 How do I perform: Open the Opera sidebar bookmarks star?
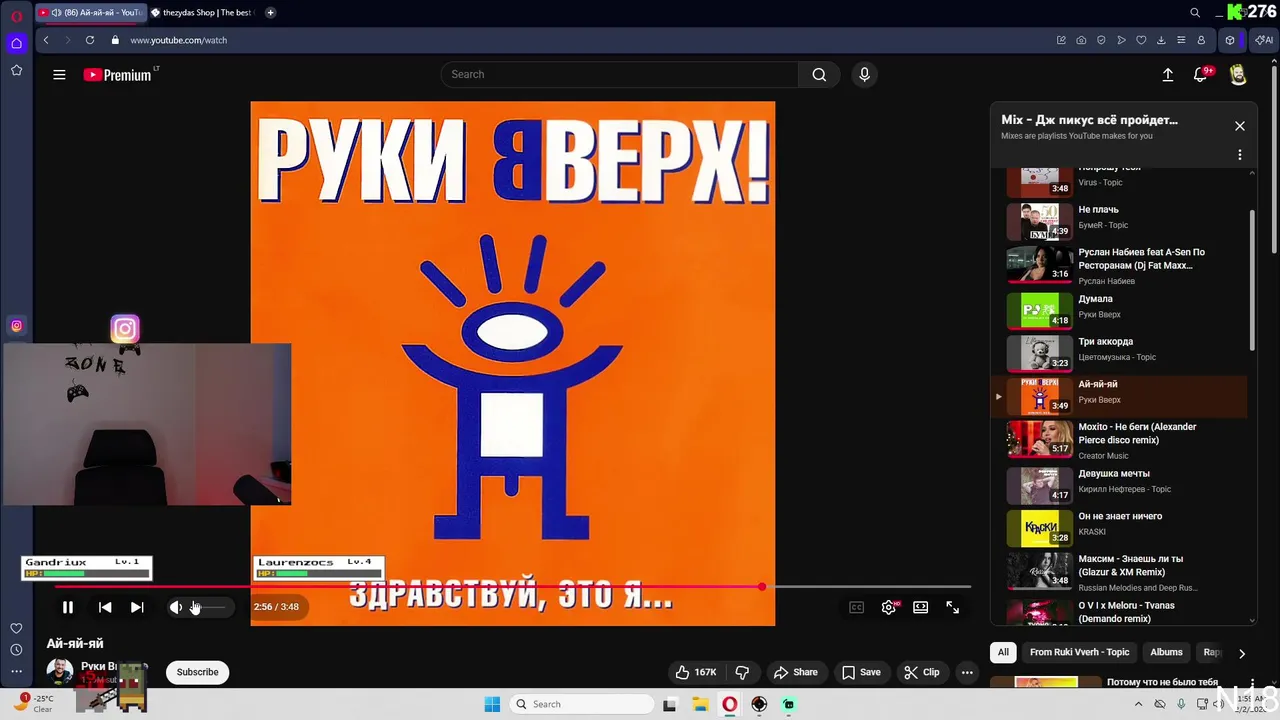click(x=16, y=70)
